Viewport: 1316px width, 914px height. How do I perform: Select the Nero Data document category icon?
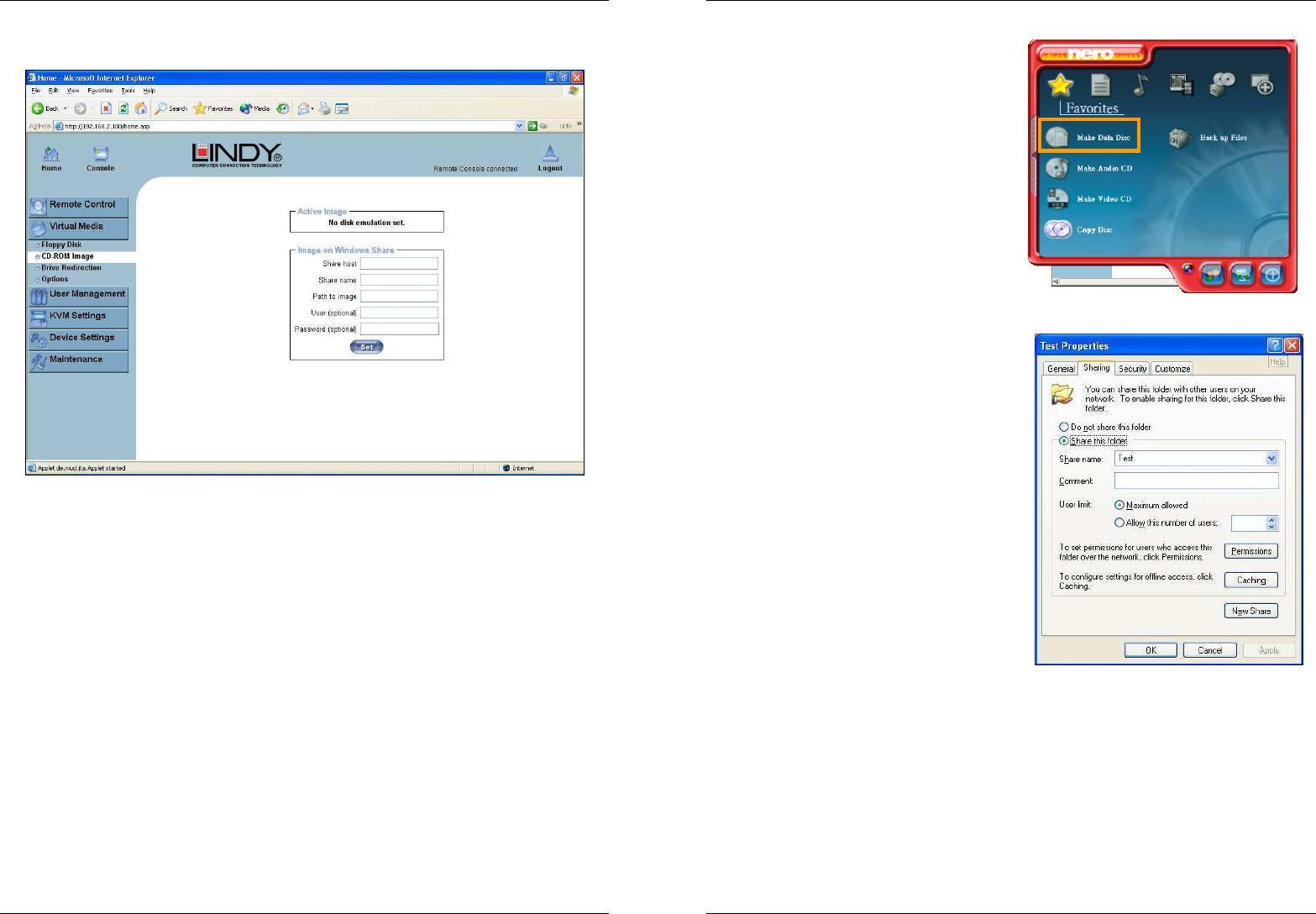[x=1100, y=84]
